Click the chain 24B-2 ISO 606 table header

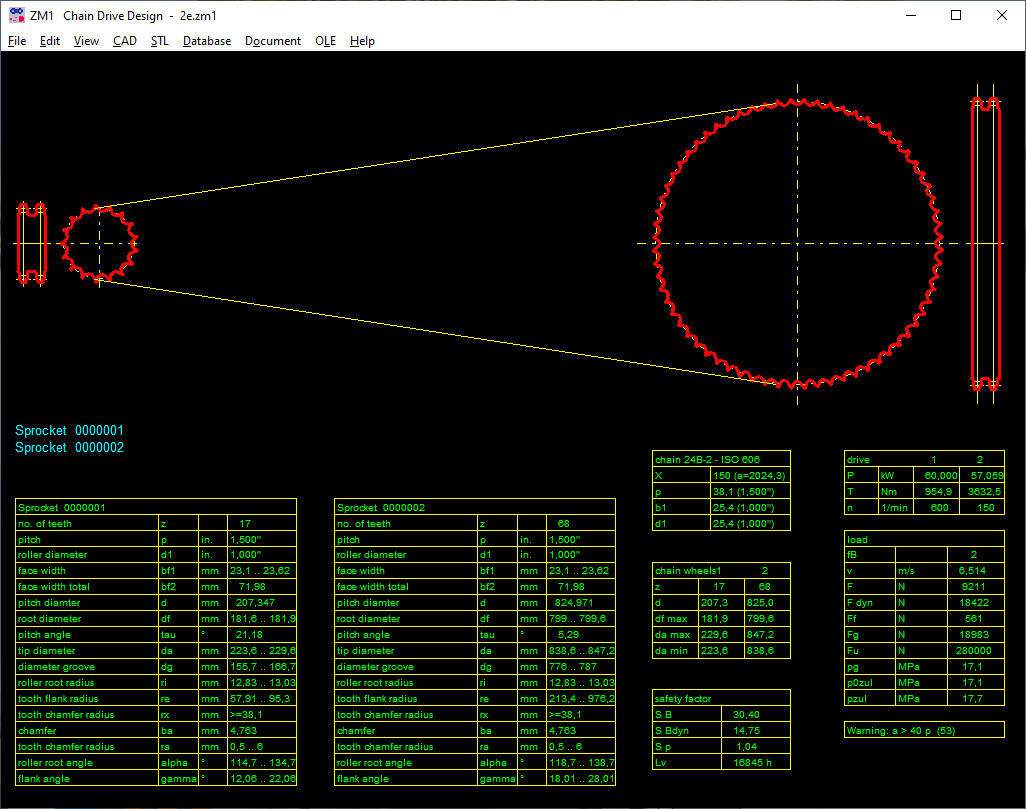click(708, 459)
